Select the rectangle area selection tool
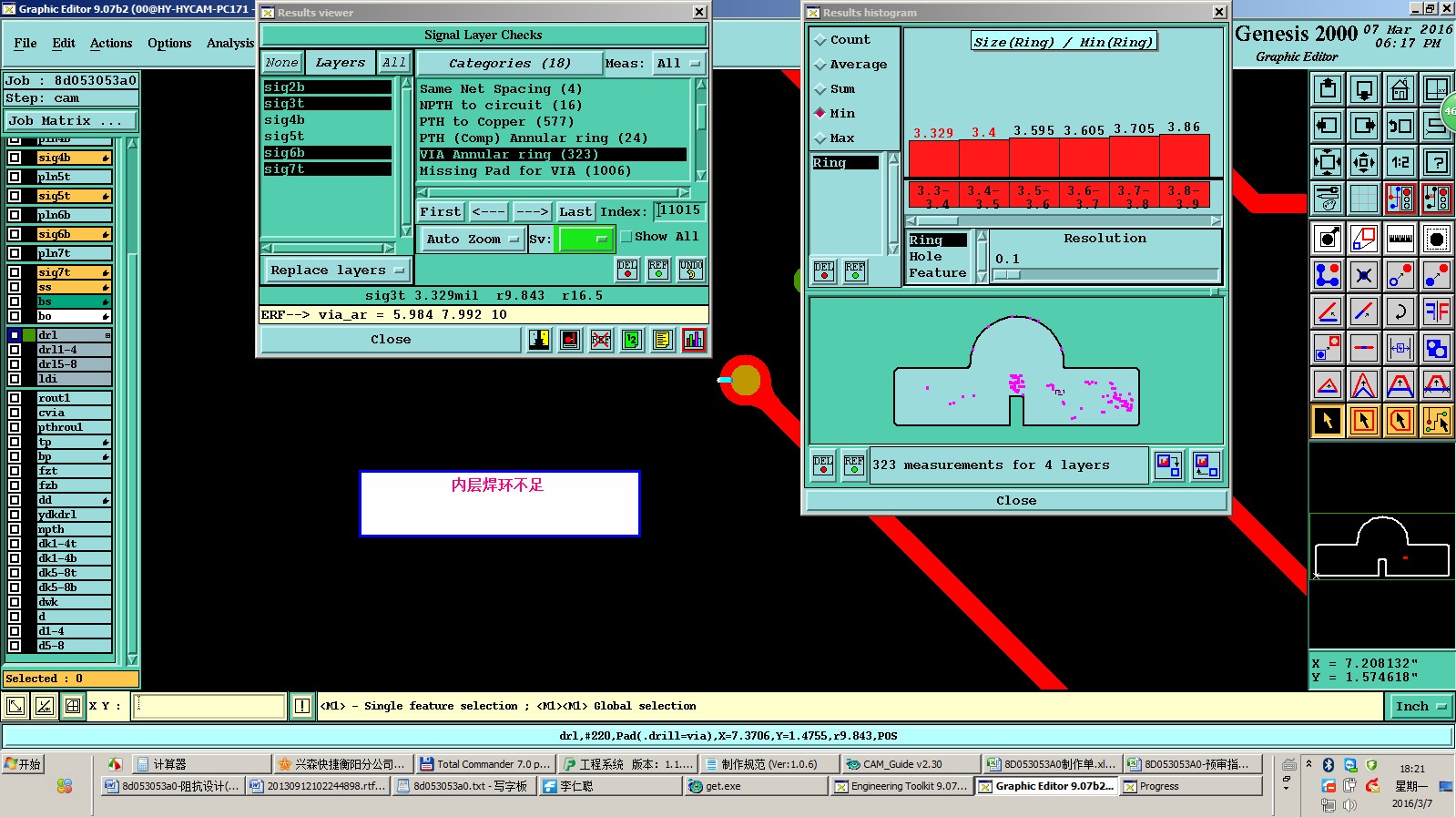 point(1364,421)
